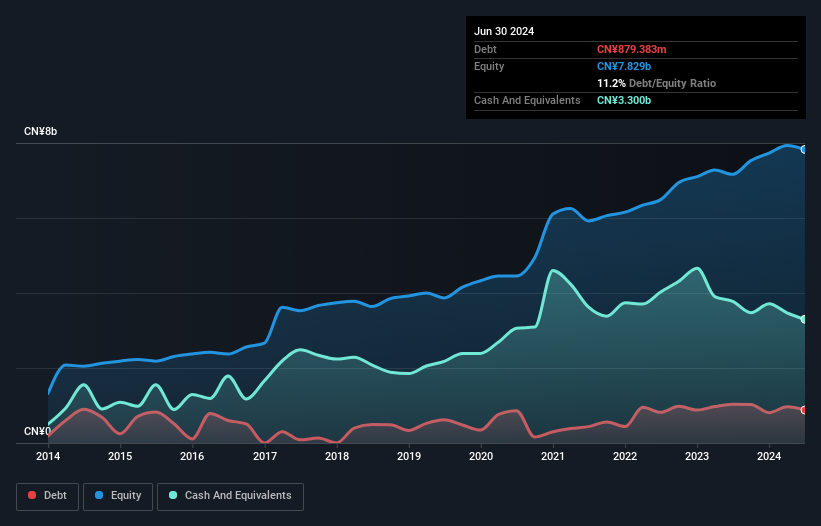
Task: Toggle the Debt series legend button
Action: pyautogui.click(x=48, y=496)
